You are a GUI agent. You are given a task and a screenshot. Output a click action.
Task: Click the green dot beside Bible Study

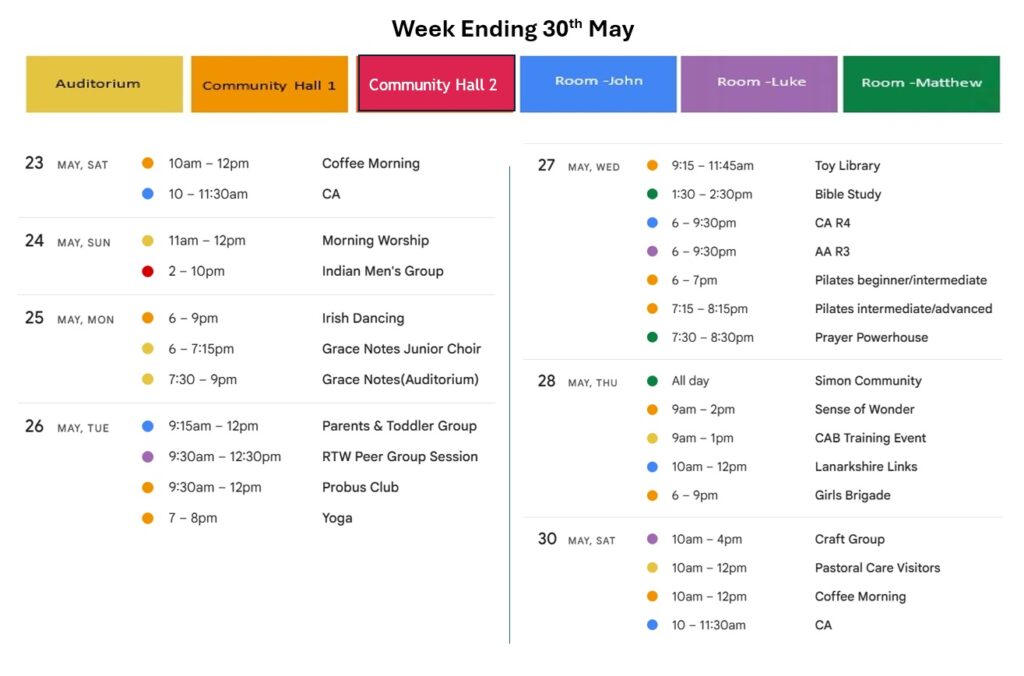[x=652, y=194]
